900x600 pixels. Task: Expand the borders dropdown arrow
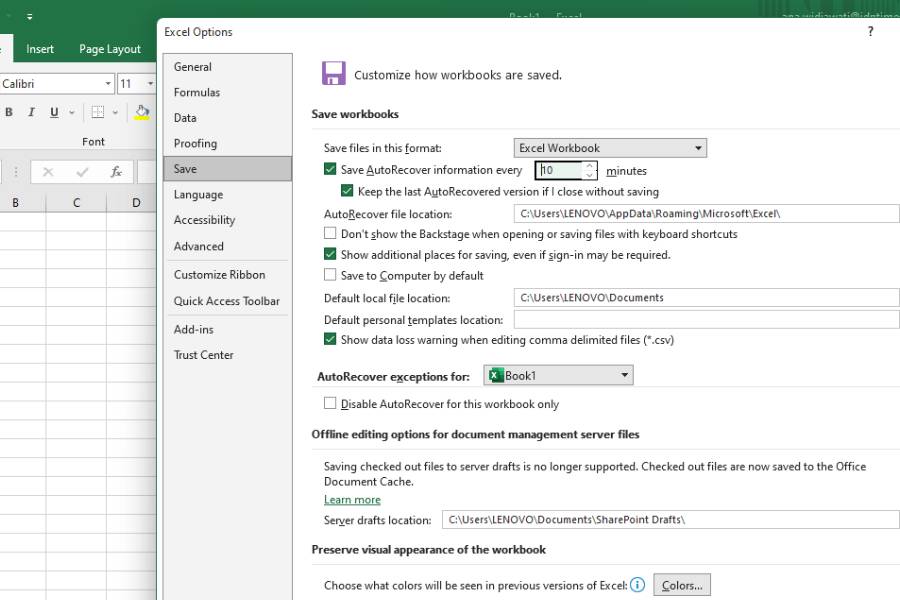click(x=115, y=113)
